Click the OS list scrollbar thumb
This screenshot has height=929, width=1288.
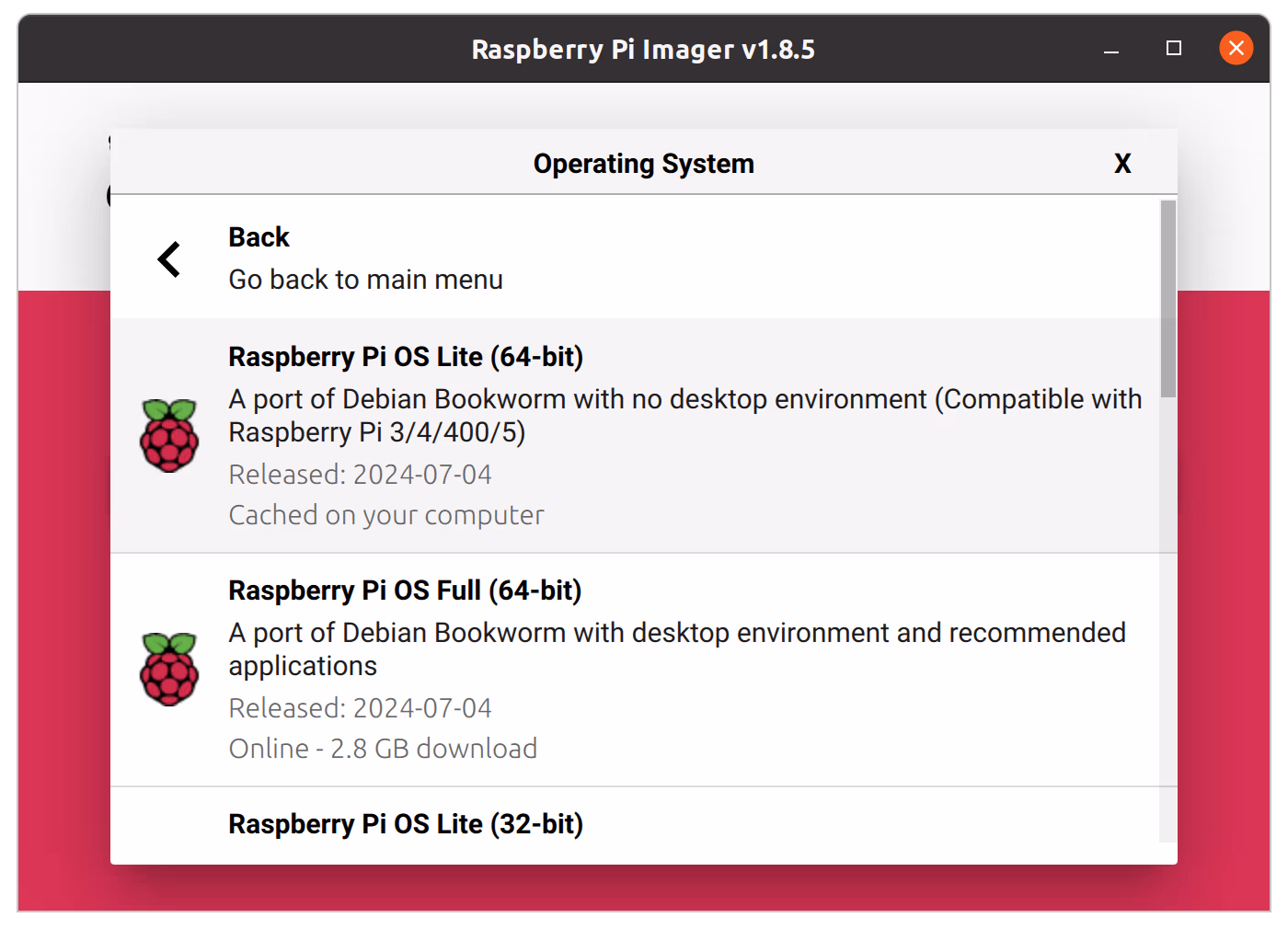tap(1168, 299)
